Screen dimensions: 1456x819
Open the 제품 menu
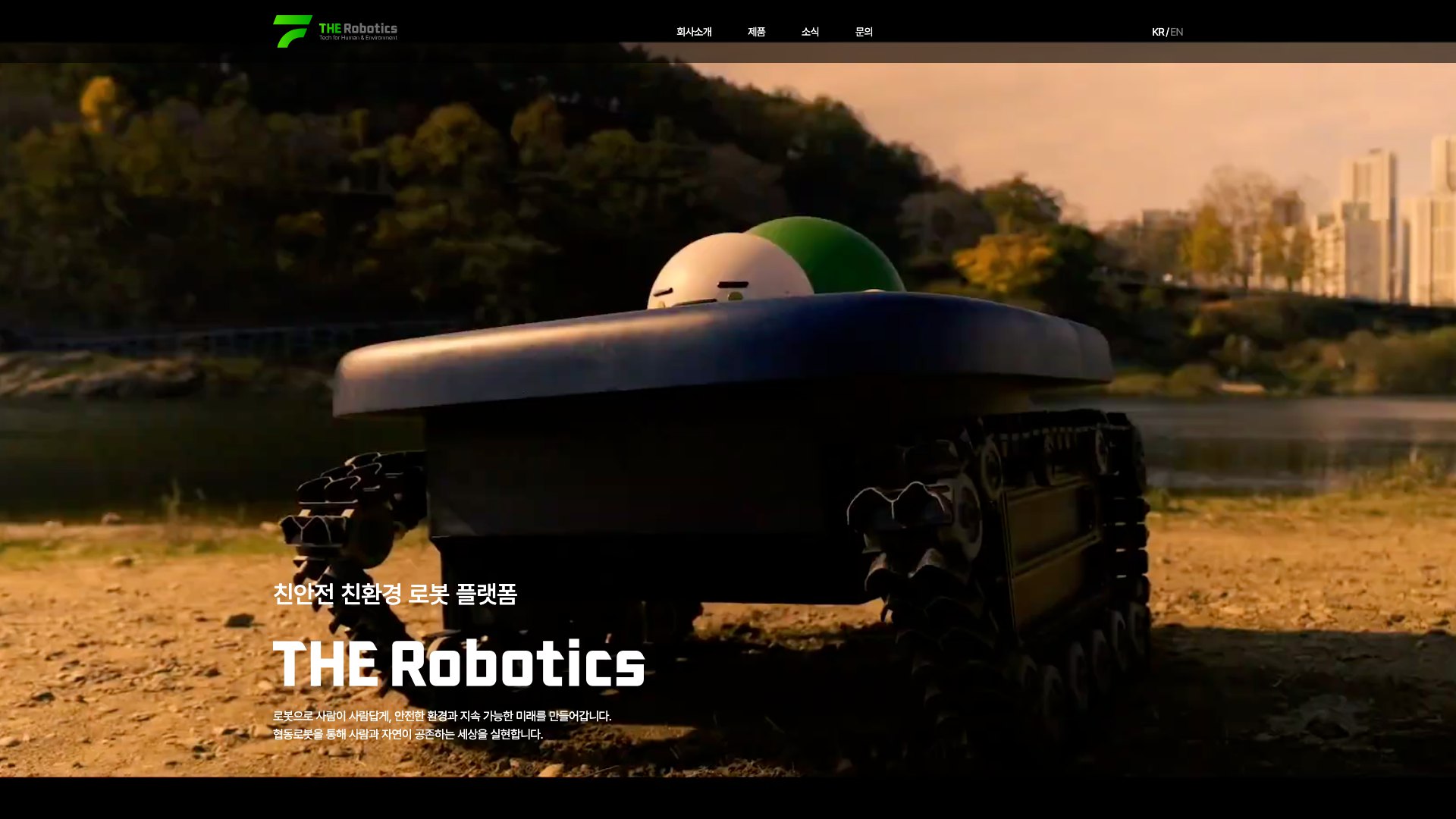point(756,32)
